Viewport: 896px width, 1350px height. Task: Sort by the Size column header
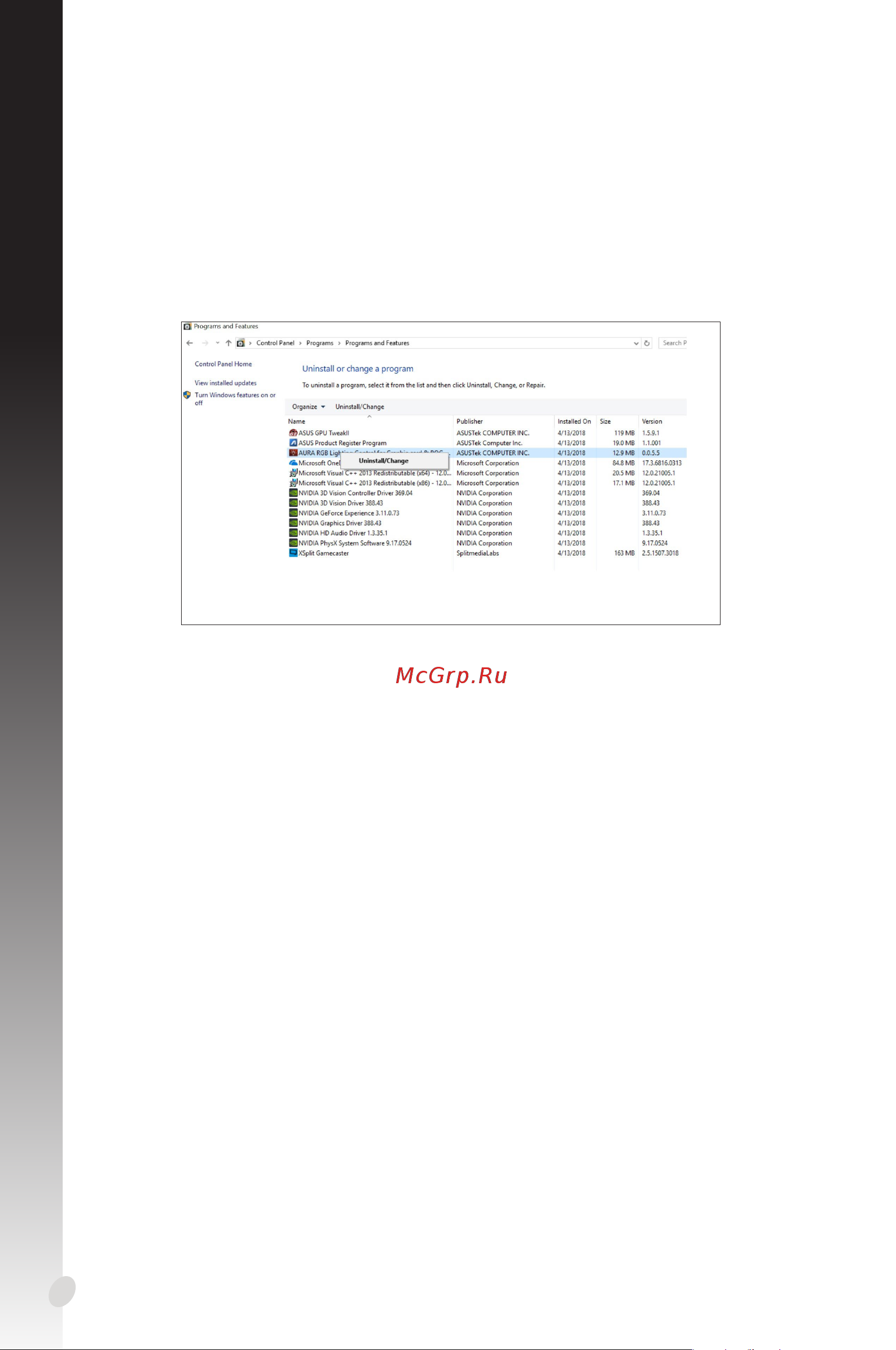605,421
